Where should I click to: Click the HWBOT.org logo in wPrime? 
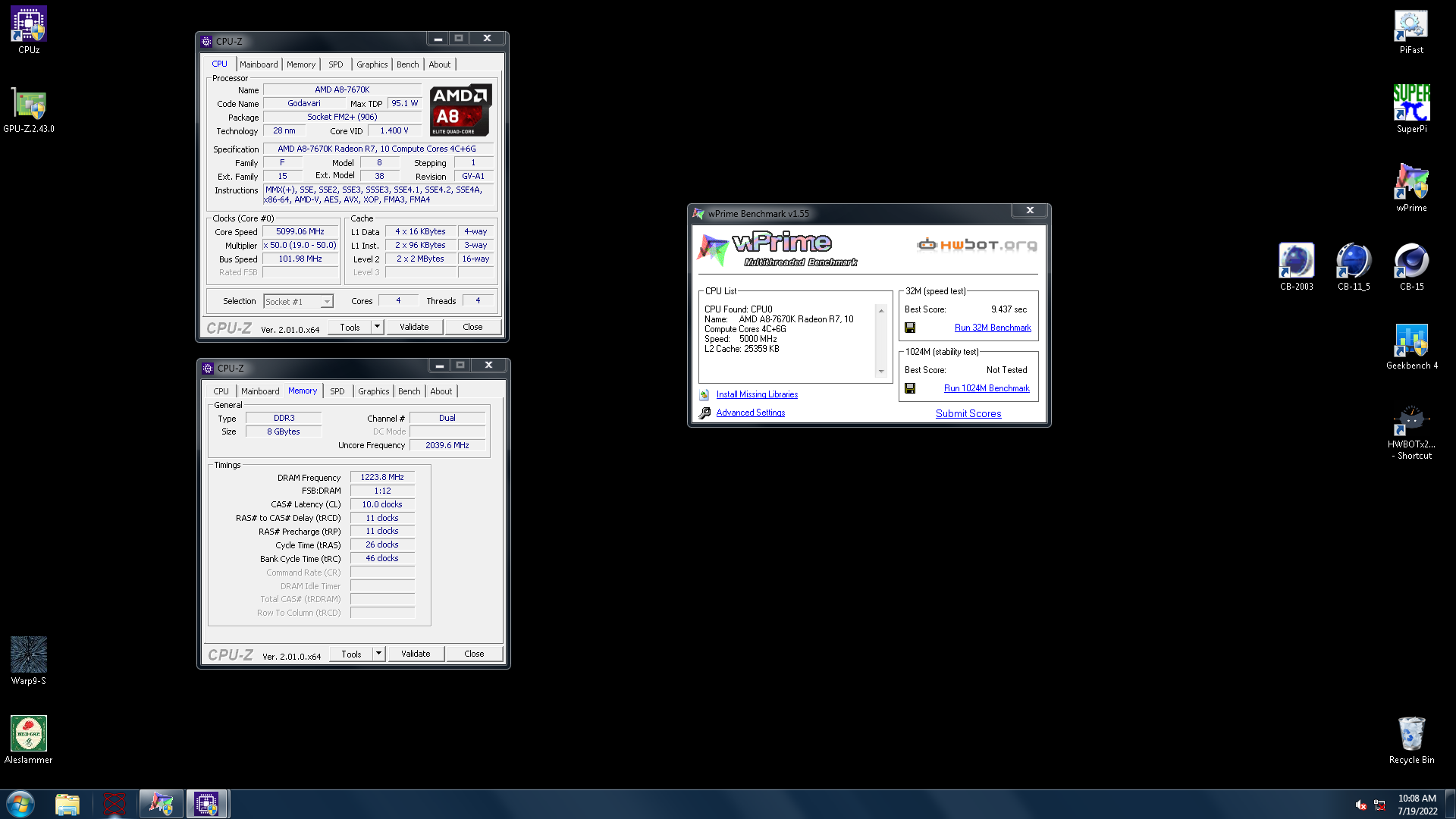tap(977, 244)
